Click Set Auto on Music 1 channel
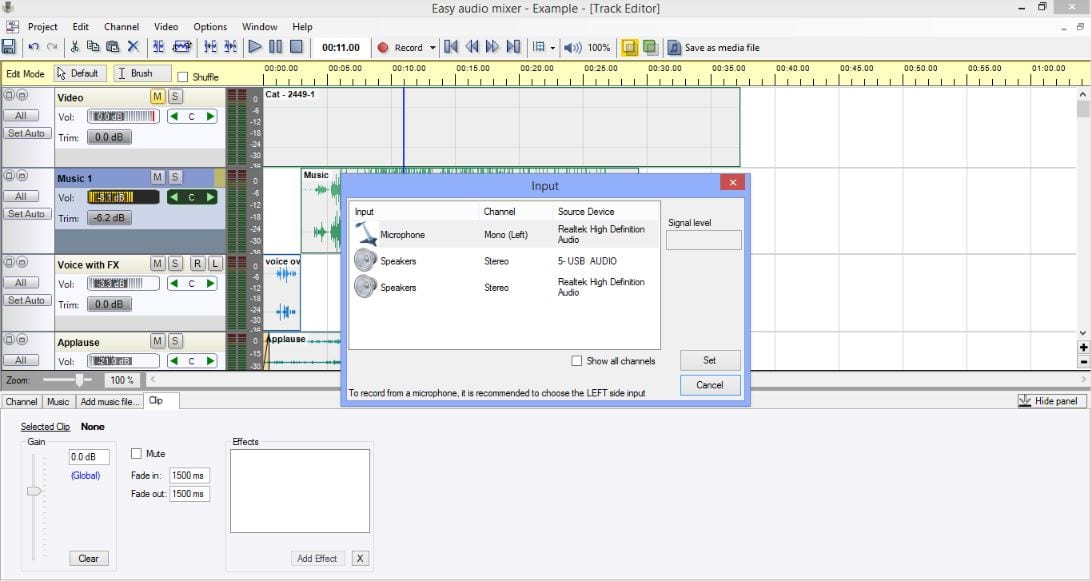 (x=26, y=214)
